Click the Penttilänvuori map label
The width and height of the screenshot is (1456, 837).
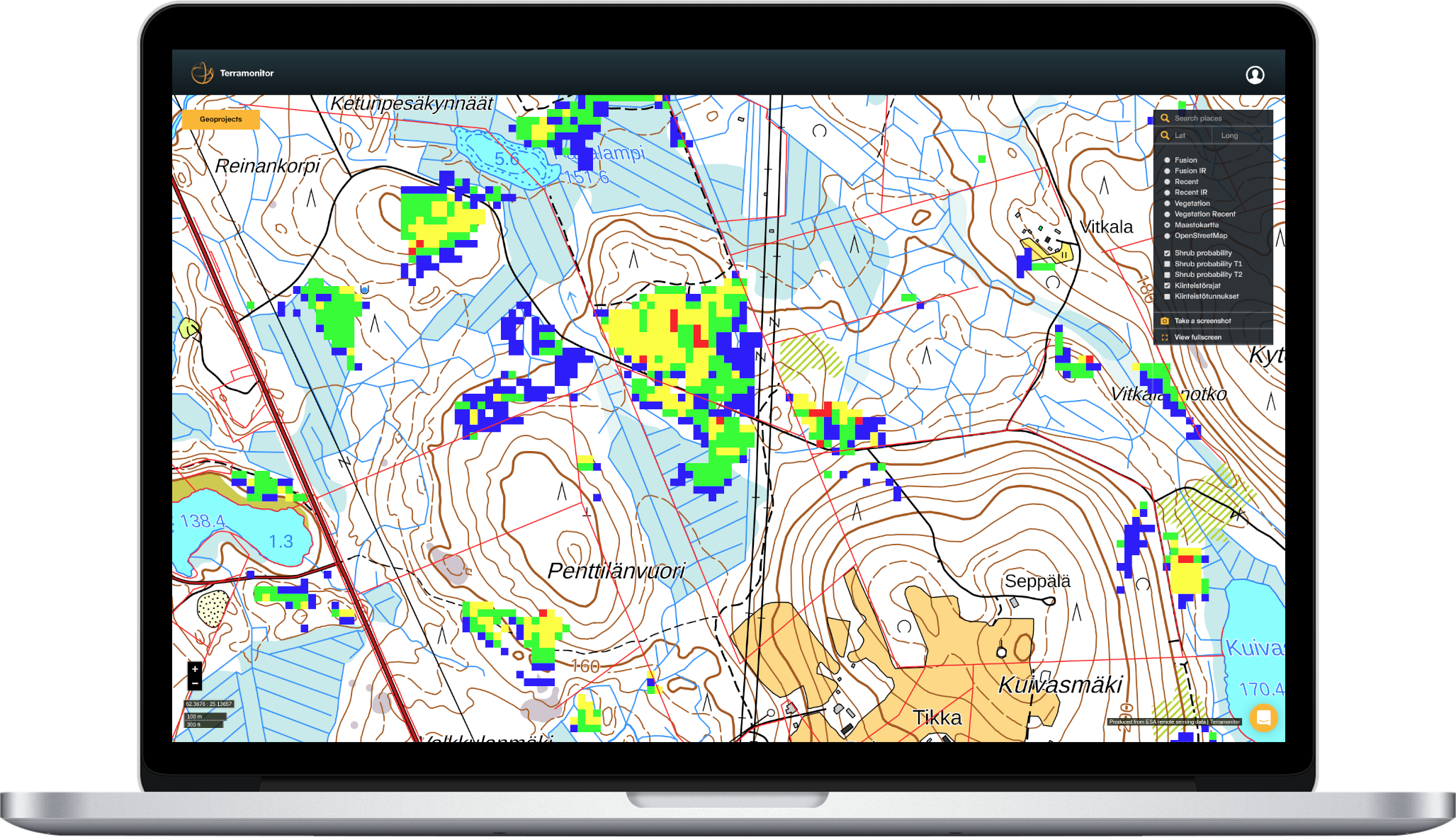coord(616,571)
